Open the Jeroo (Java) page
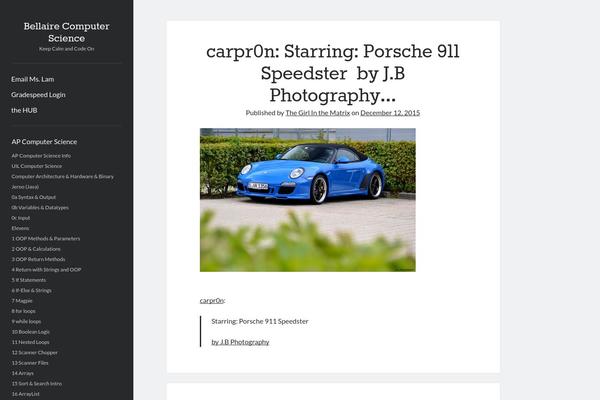Image resolution: width=600 pixels, height=400 pixels. (x=25, y=187)
